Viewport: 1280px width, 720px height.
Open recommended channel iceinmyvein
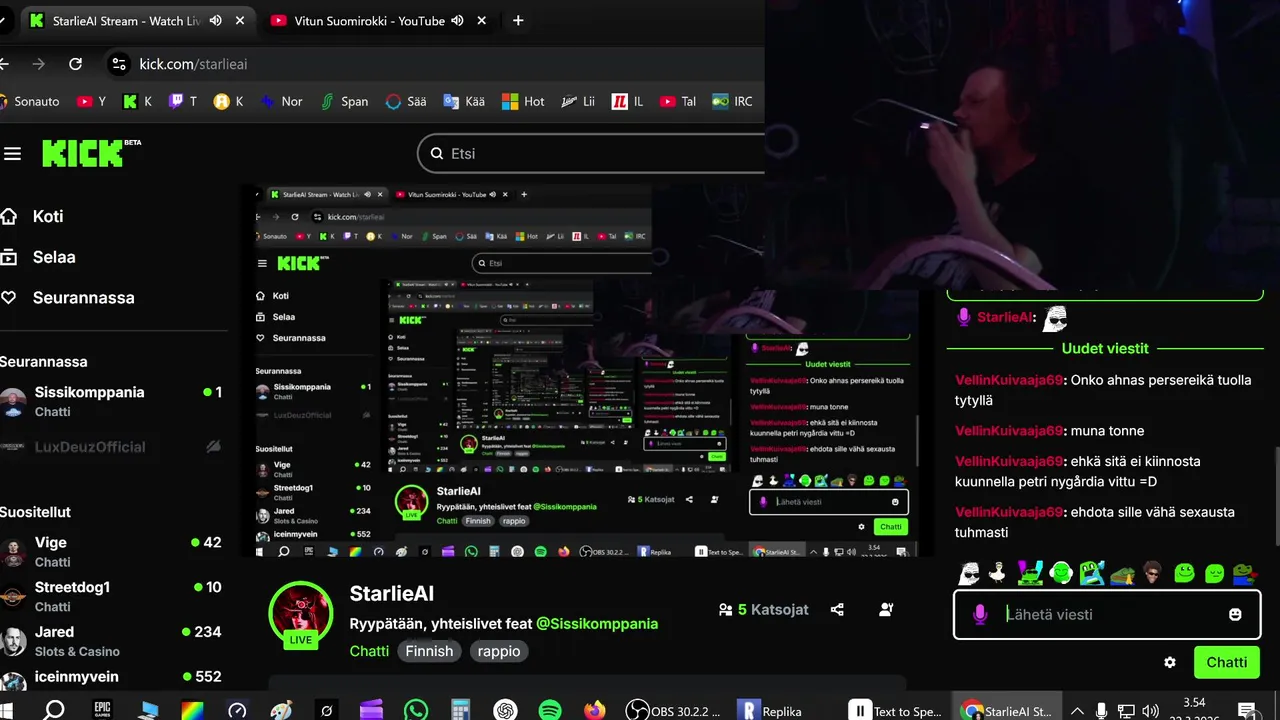point(112,679)
